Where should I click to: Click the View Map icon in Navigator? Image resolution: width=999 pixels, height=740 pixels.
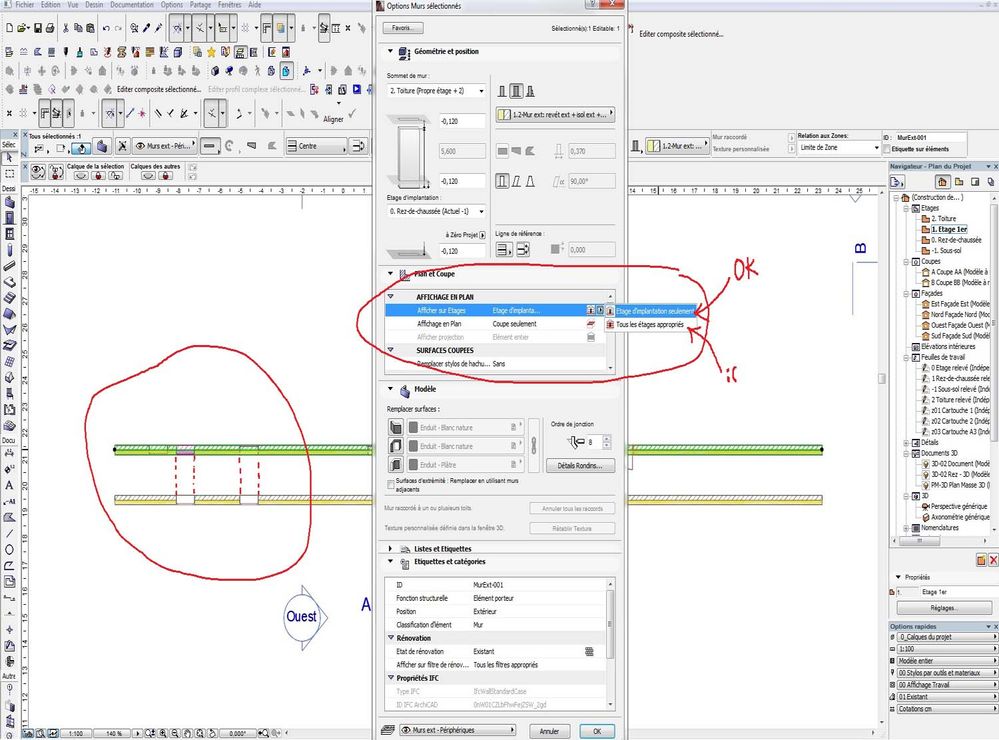pos(959,182)
